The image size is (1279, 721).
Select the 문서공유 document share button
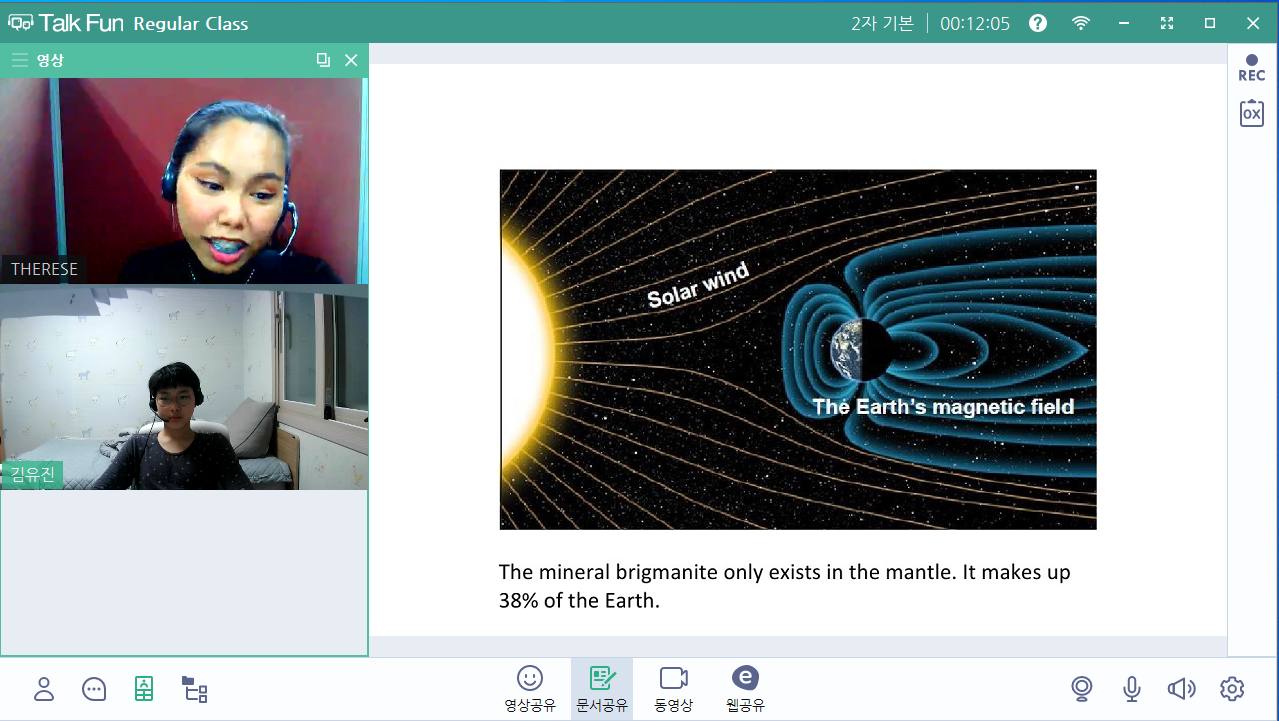(602, 688)
